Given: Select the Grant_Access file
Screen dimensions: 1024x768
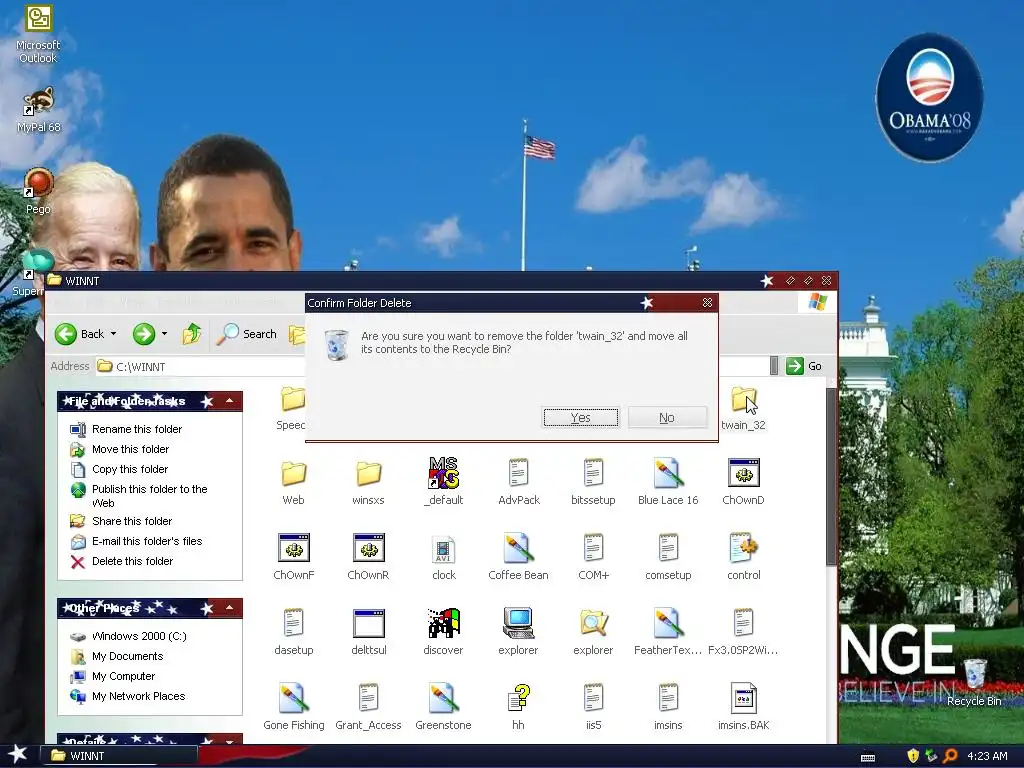Looking at the screenshot, I should tap(368, 707).
